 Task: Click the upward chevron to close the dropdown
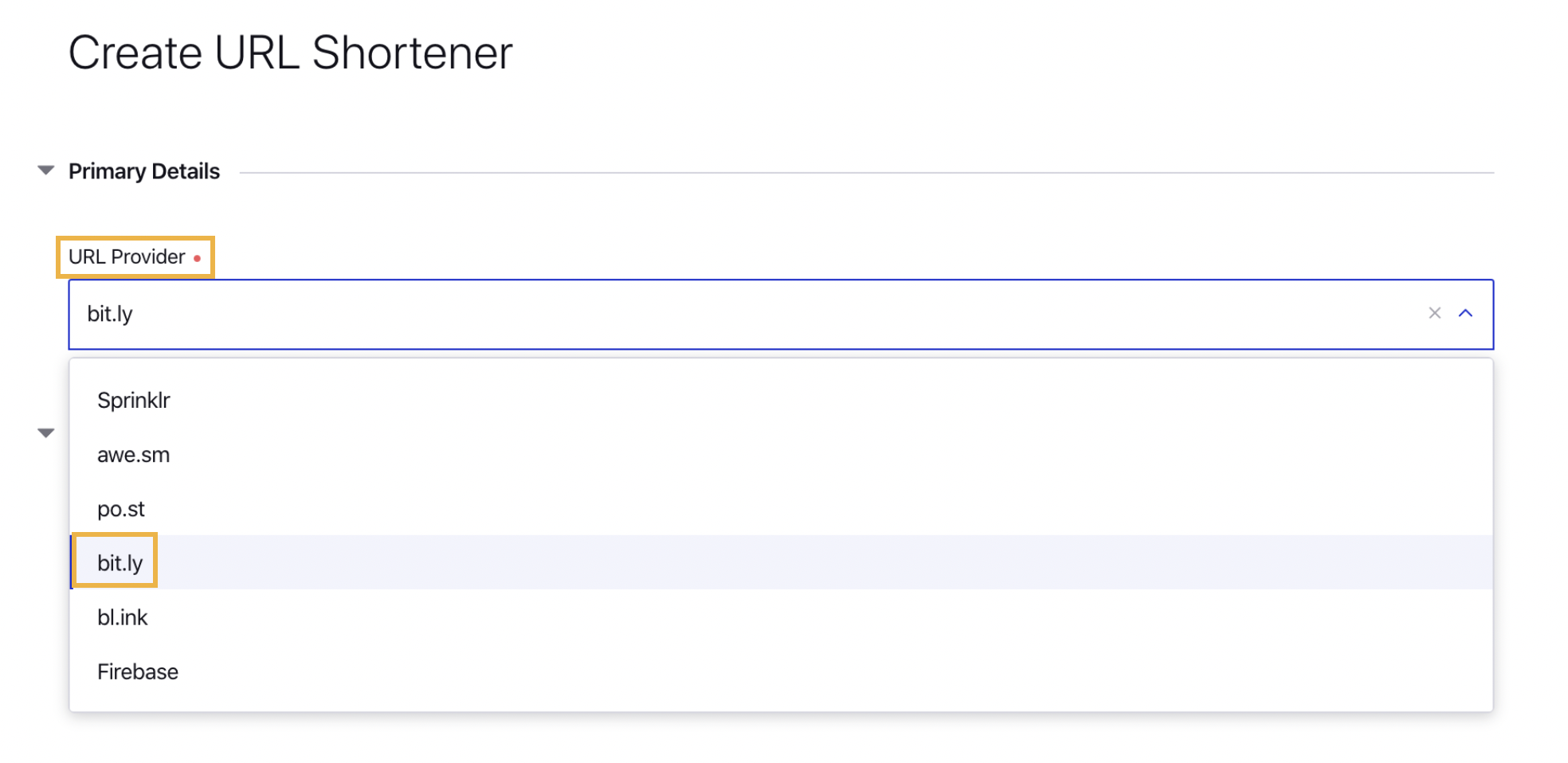(x=1467, y=314)
